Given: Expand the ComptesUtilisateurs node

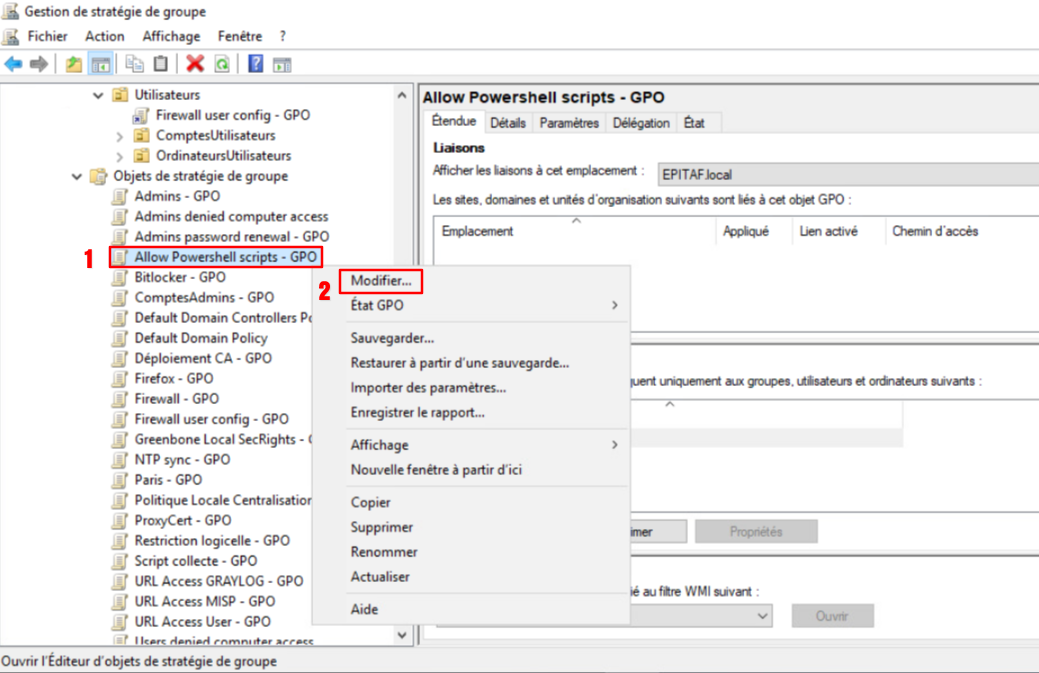Looking at the screenshot, I should point(120,136).
